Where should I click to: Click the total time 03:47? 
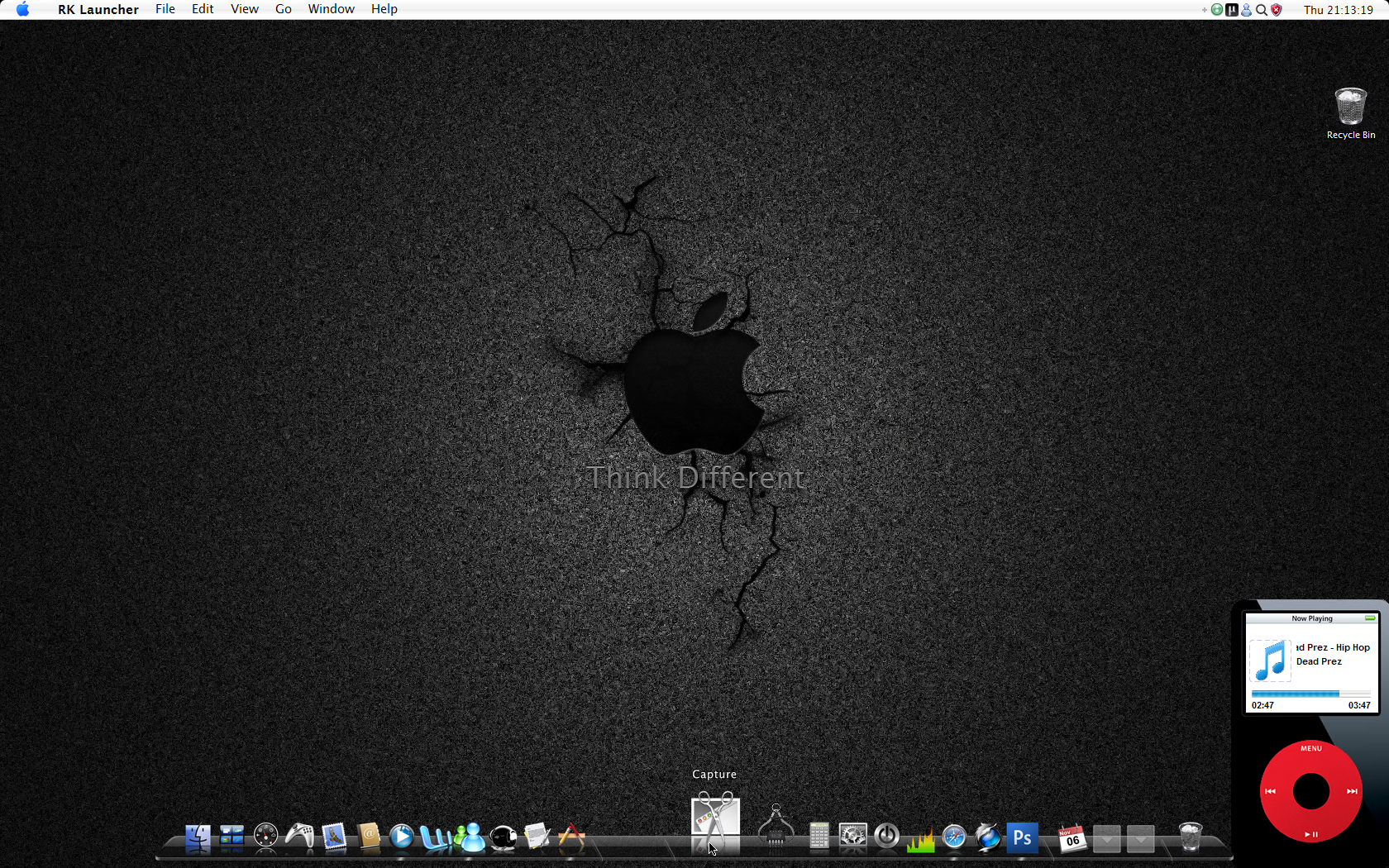click(x=1359, y=705)
